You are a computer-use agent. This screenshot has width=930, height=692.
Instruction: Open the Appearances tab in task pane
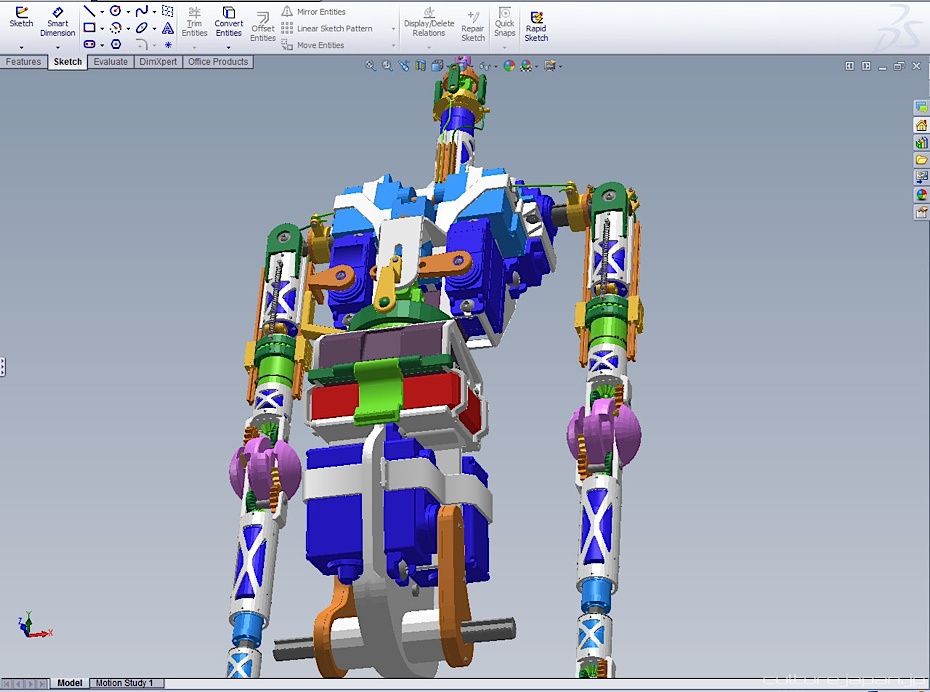coord(921,194)
